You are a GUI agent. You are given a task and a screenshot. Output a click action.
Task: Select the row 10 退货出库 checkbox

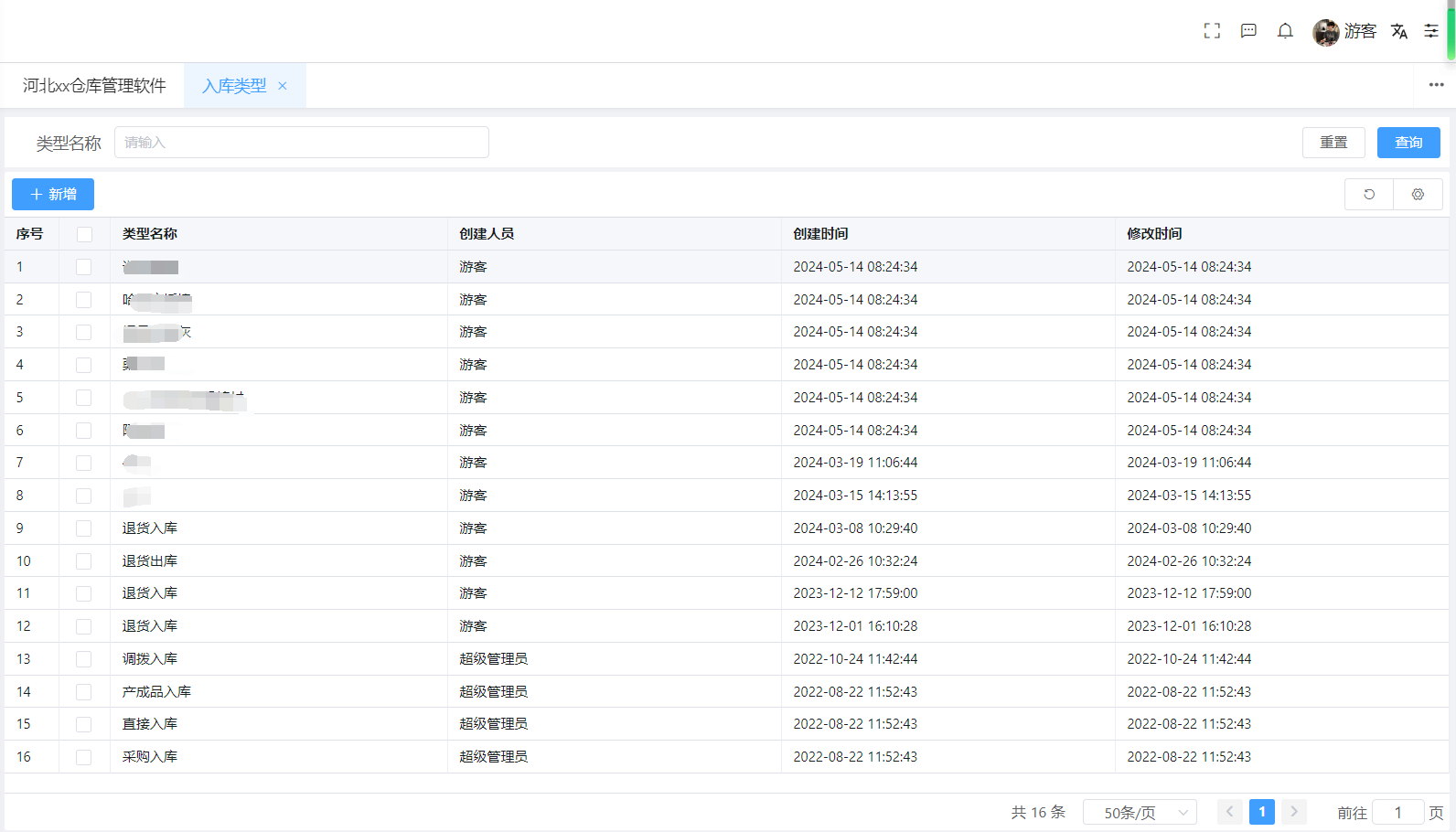(84, 561)
